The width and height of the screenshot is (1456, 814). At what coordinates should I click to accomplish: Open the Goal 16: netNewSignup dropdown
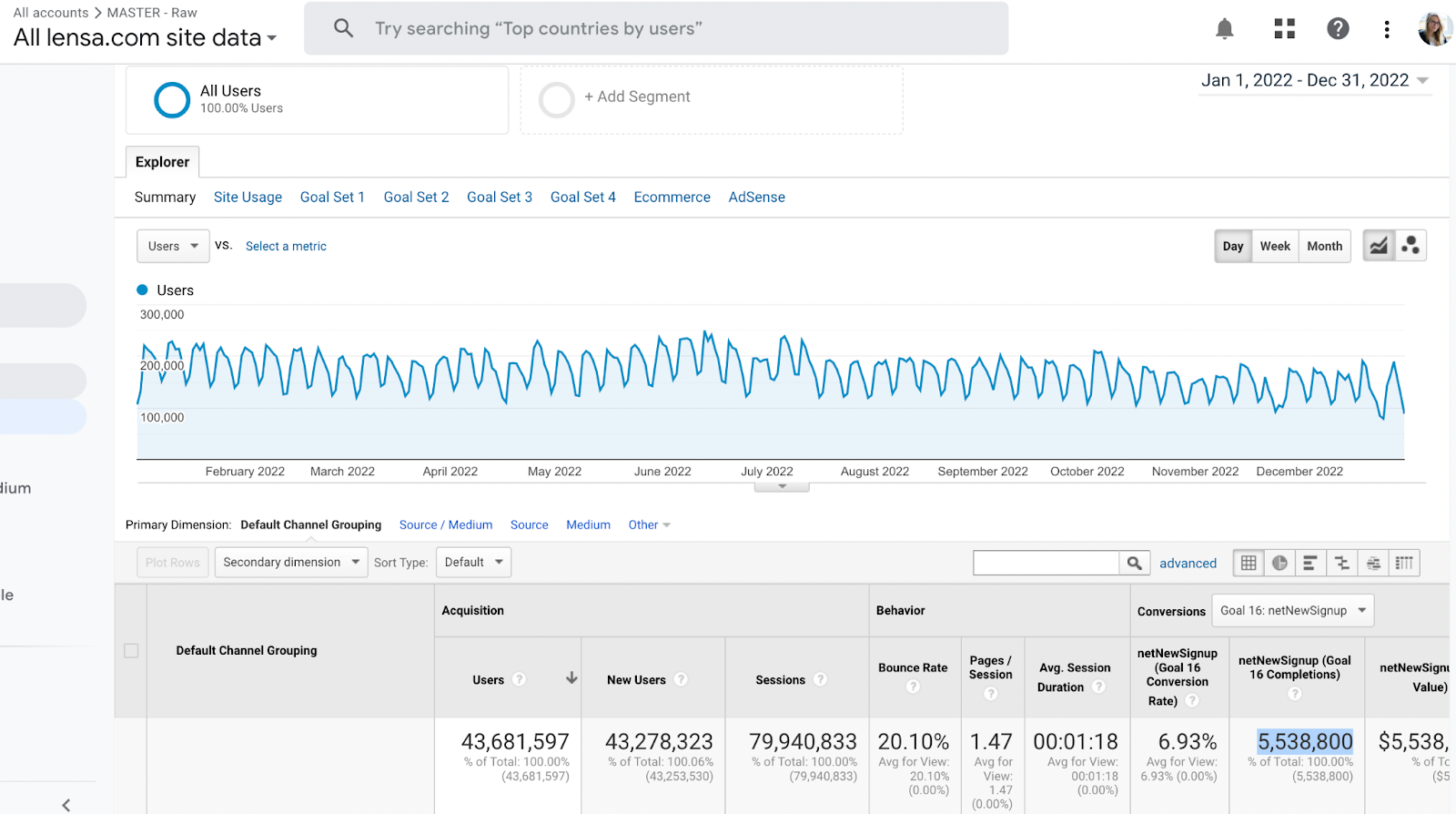click(1292, 610)
